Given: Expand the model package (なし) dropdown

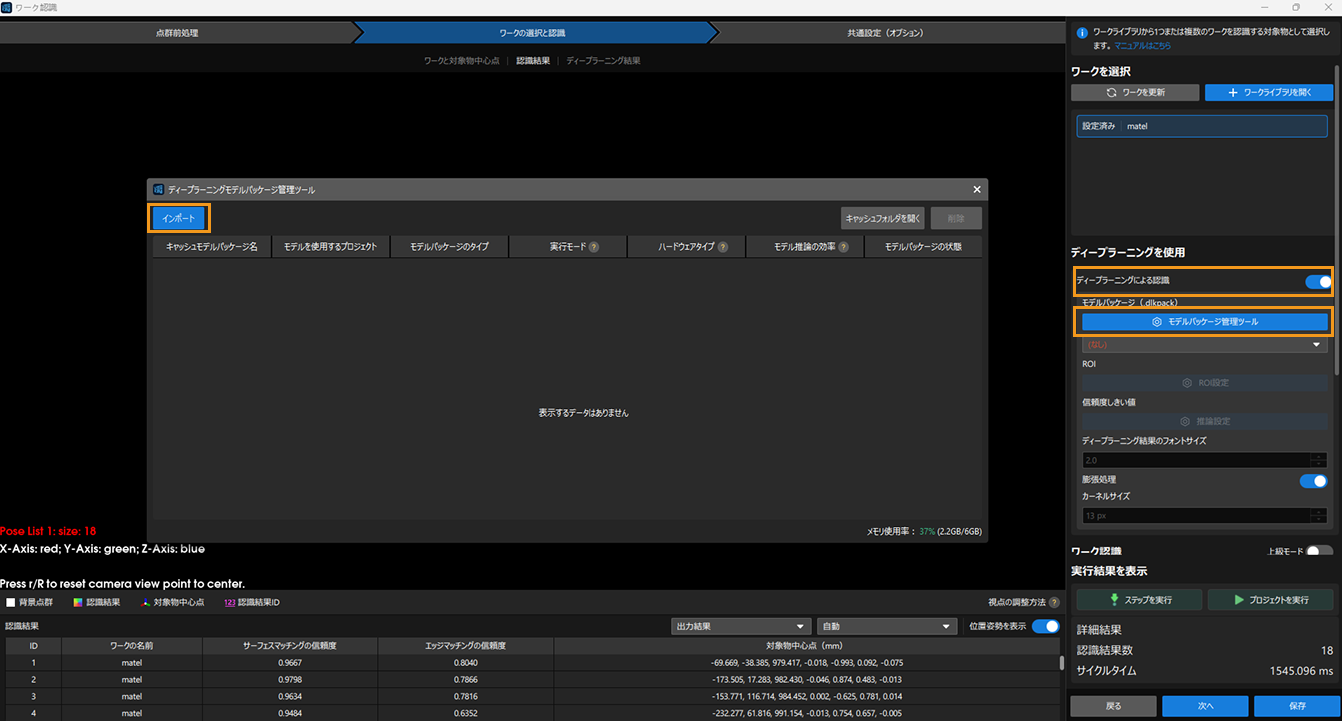Looking at the screenshot, I should 1205,344.
